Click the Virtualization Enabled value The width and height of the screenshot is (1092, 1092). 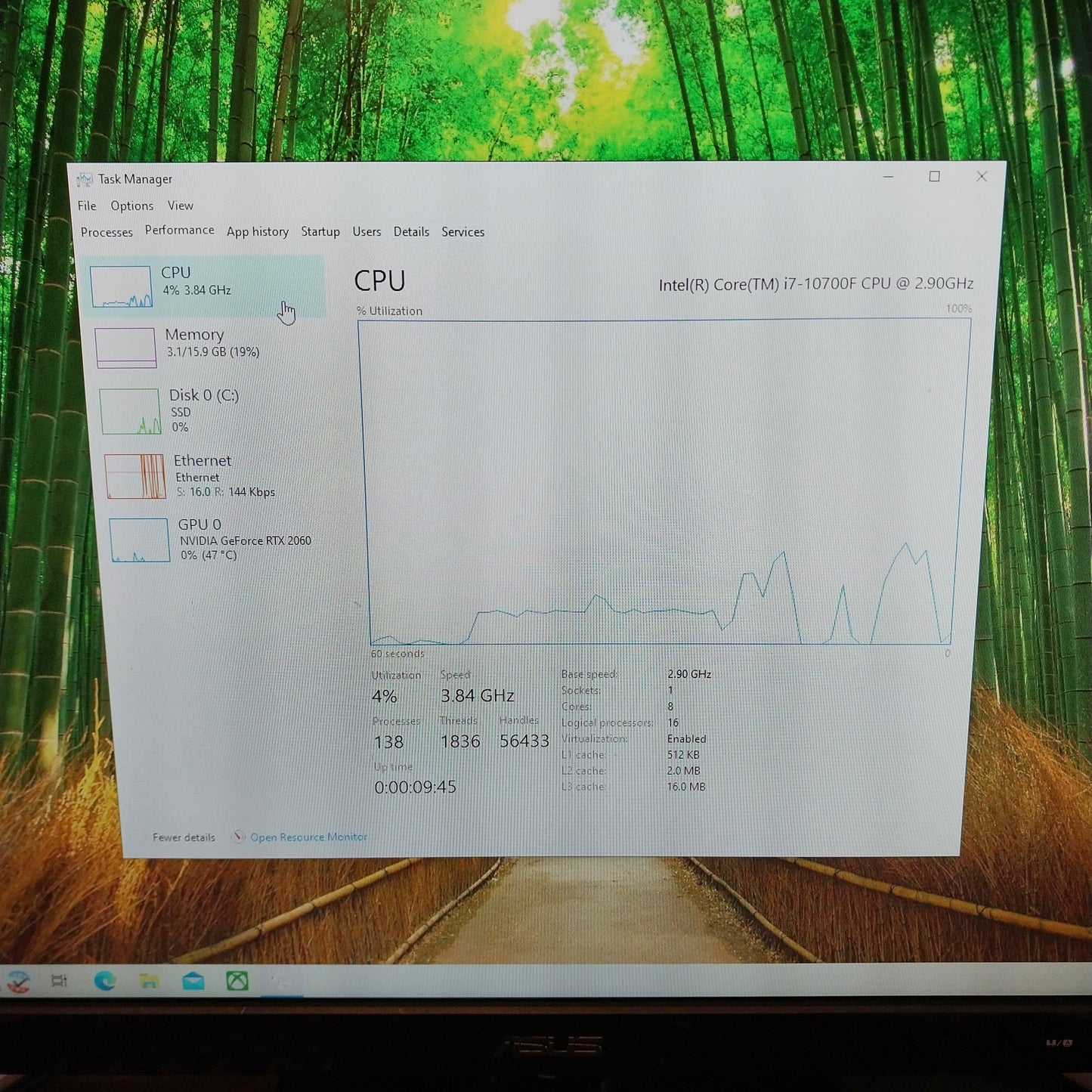pos(687,739)
